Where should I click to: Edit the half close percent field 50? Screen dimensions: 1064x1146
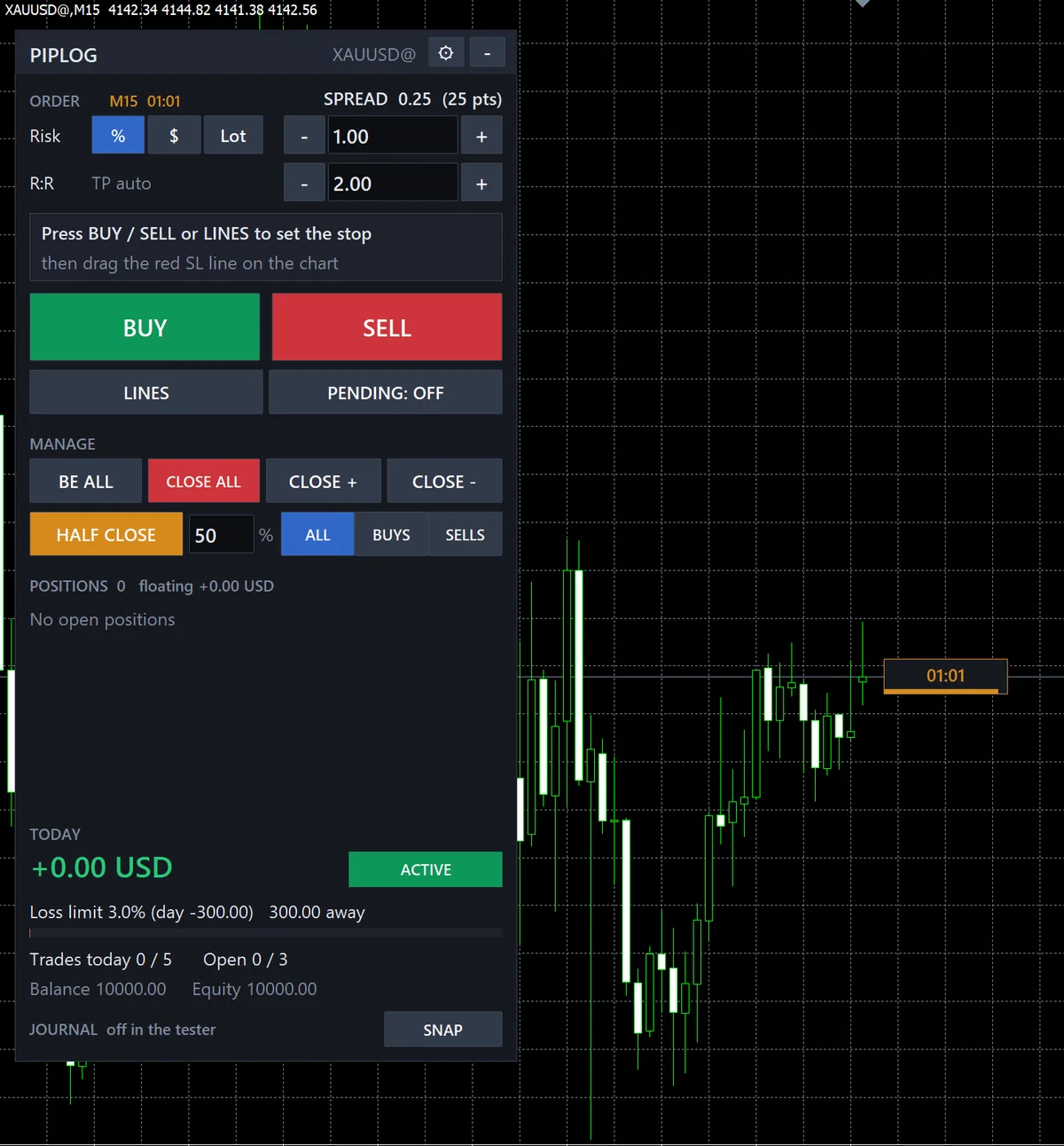coord(222,535)
